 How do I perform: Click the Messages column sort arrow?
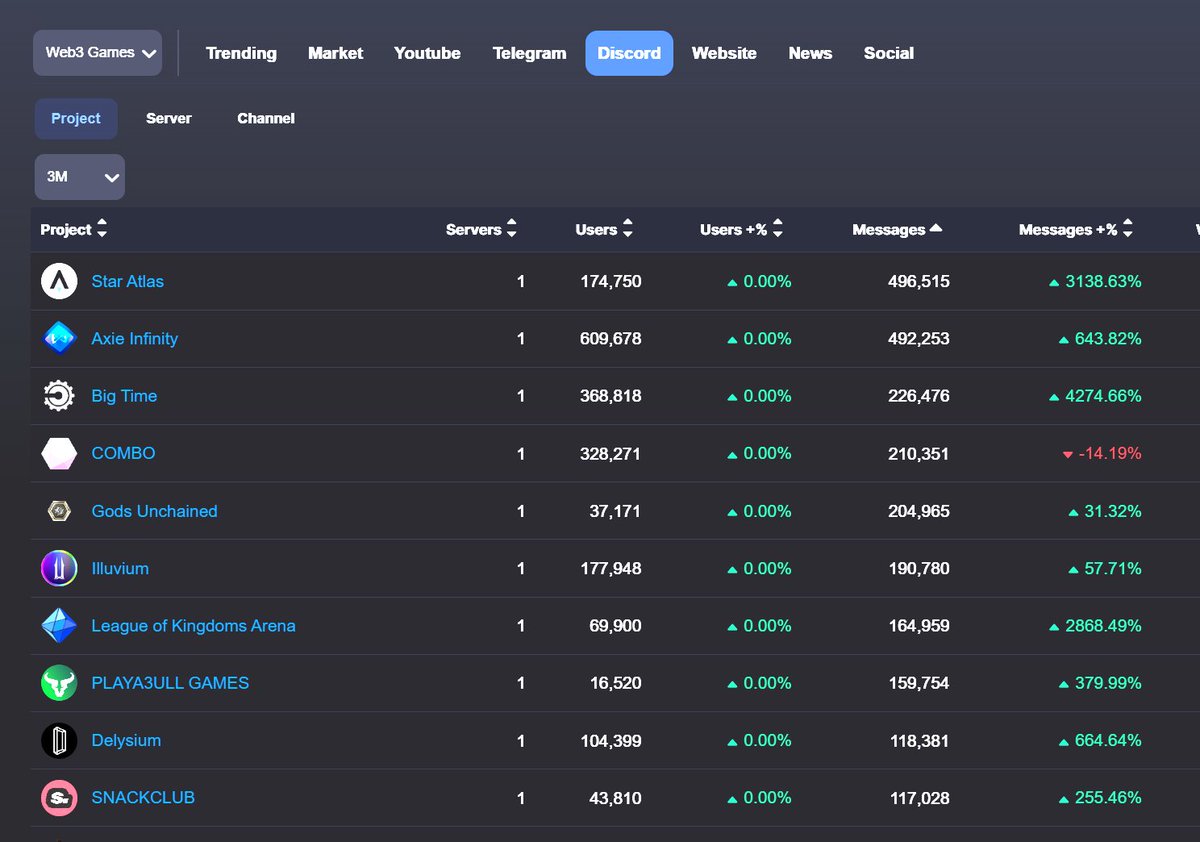(936, 228)
